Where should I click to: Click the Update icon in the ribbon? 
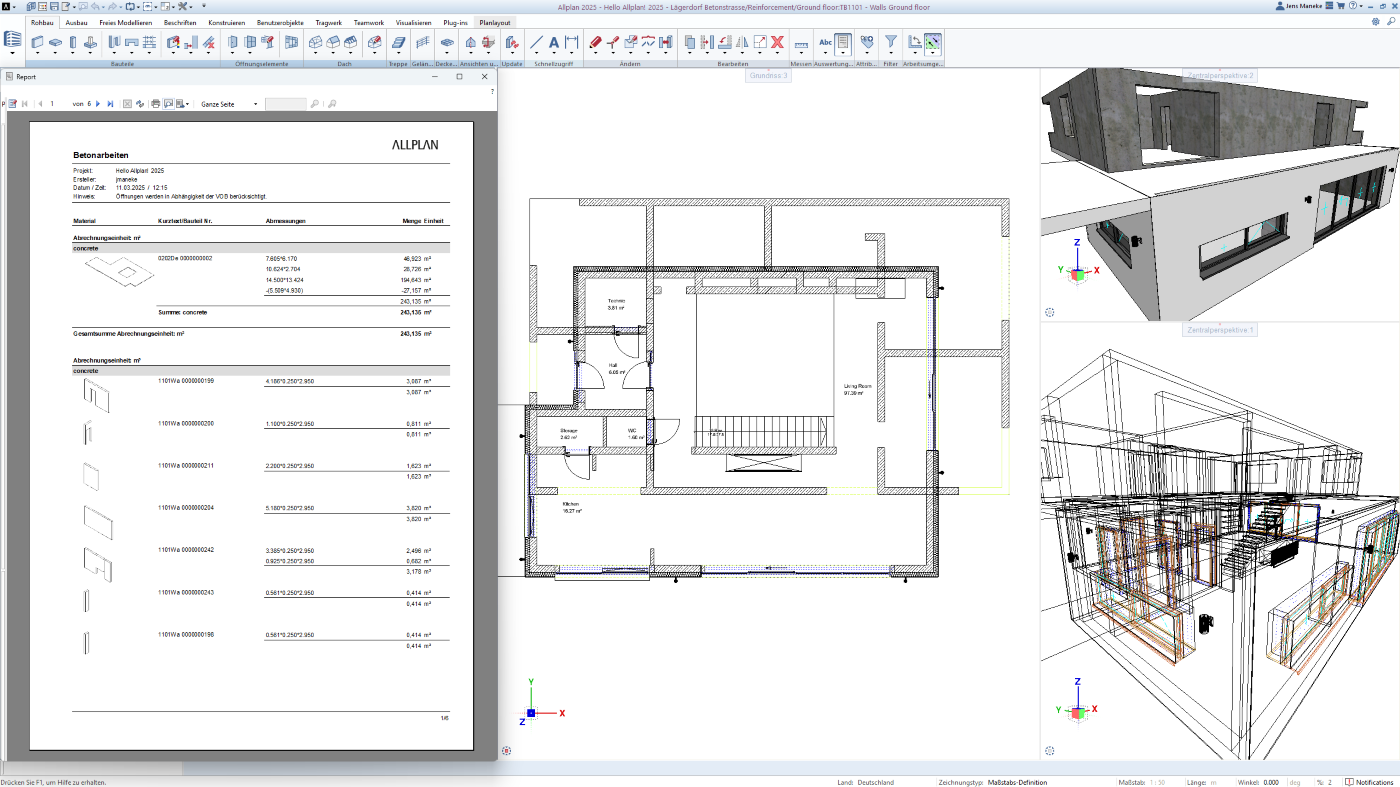click(x=512, y=42)
